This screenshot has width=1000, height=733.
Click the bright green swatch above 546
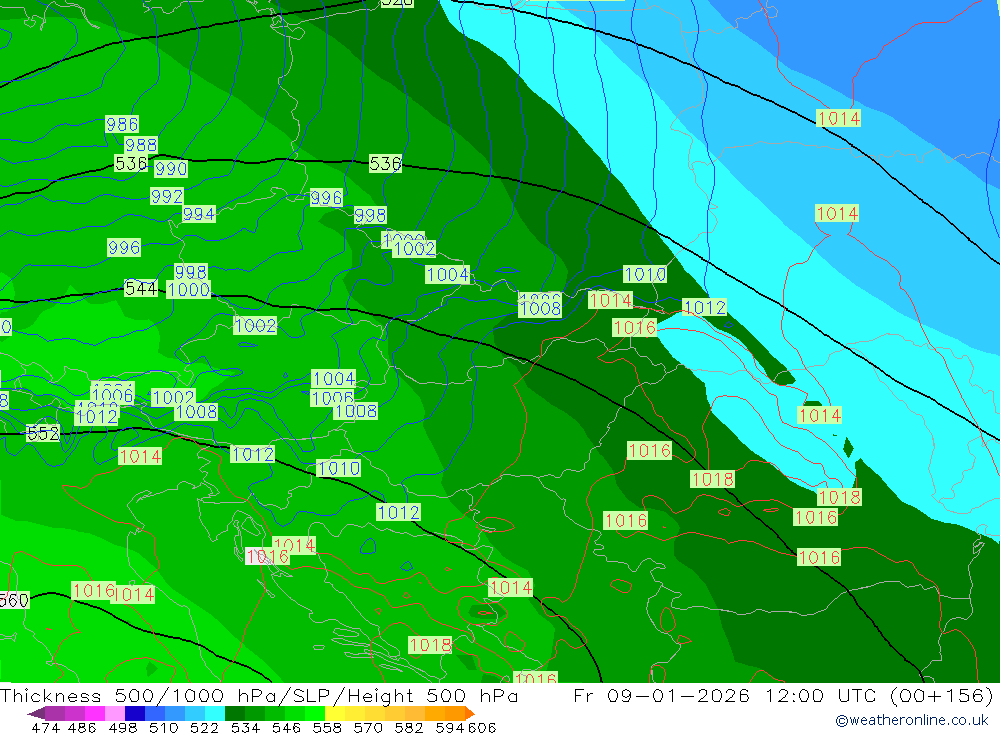[295, 713]
